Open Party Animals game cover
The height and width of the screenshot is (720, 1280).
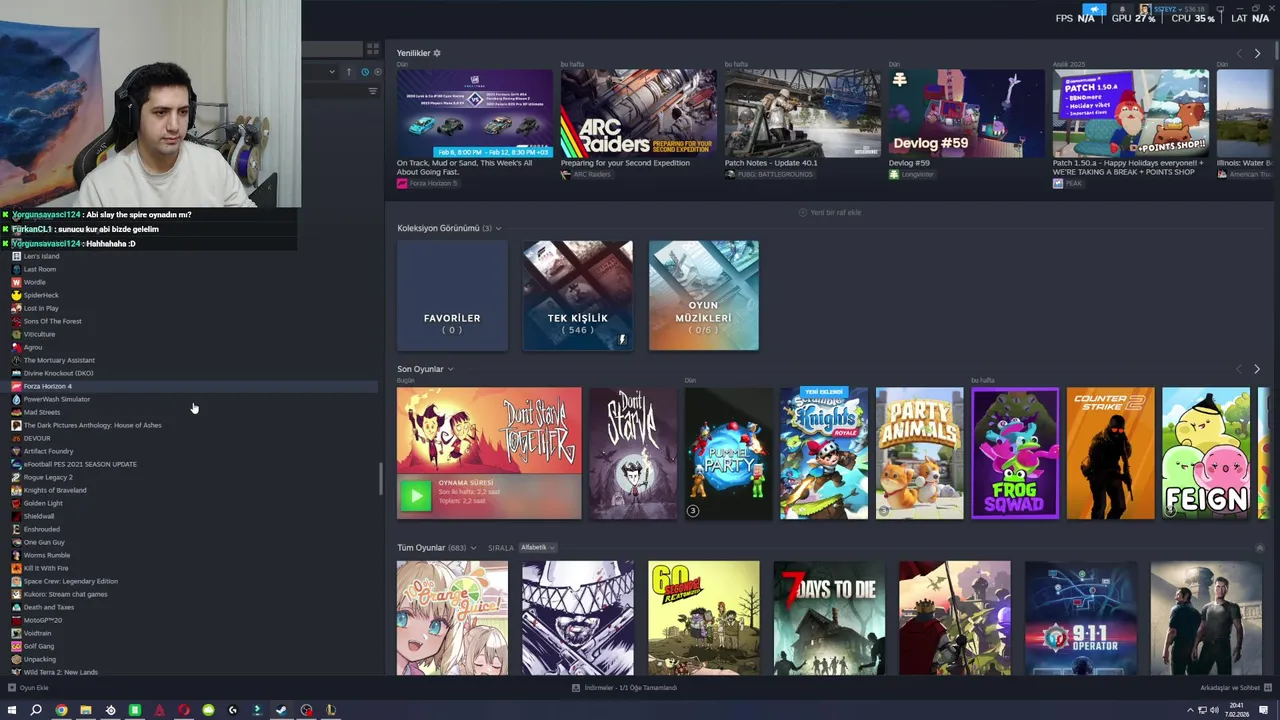tap(919, 454)
